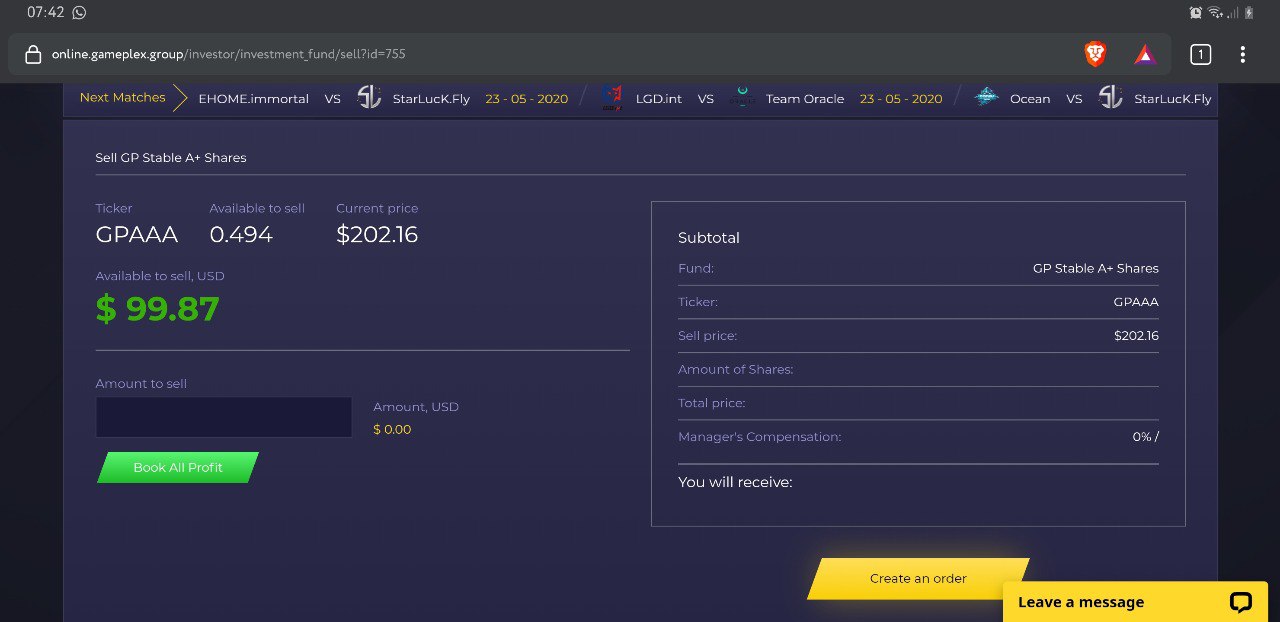Viewport: 1280px width, 622px height.
Task: Select the EHOME.immortal match entry
Action: [x=253, y=99]
